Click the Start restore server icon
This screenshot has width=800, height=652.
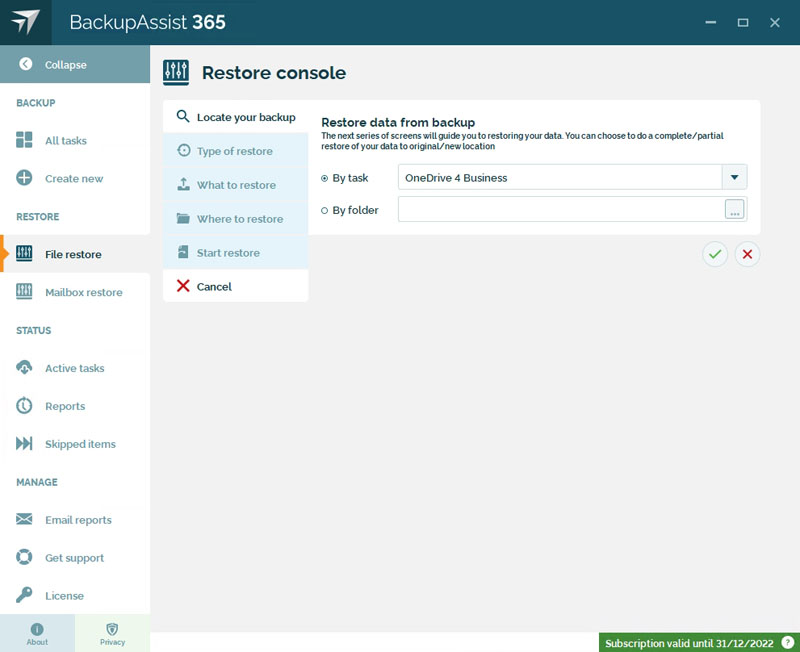(x=183, y=252)
